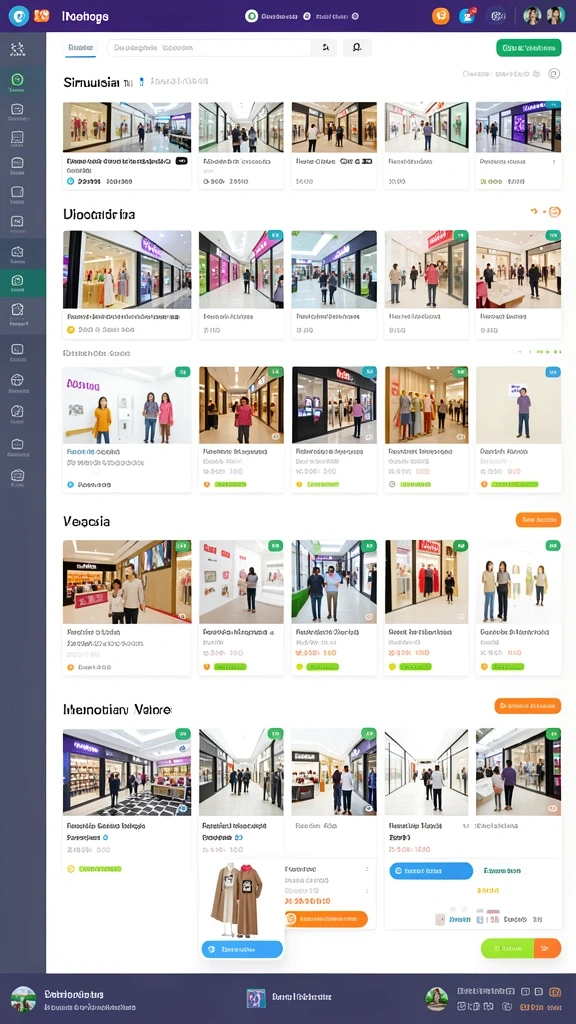Select the underlined tab beside search field
The image size is (576, 1024).
point(81,48)
